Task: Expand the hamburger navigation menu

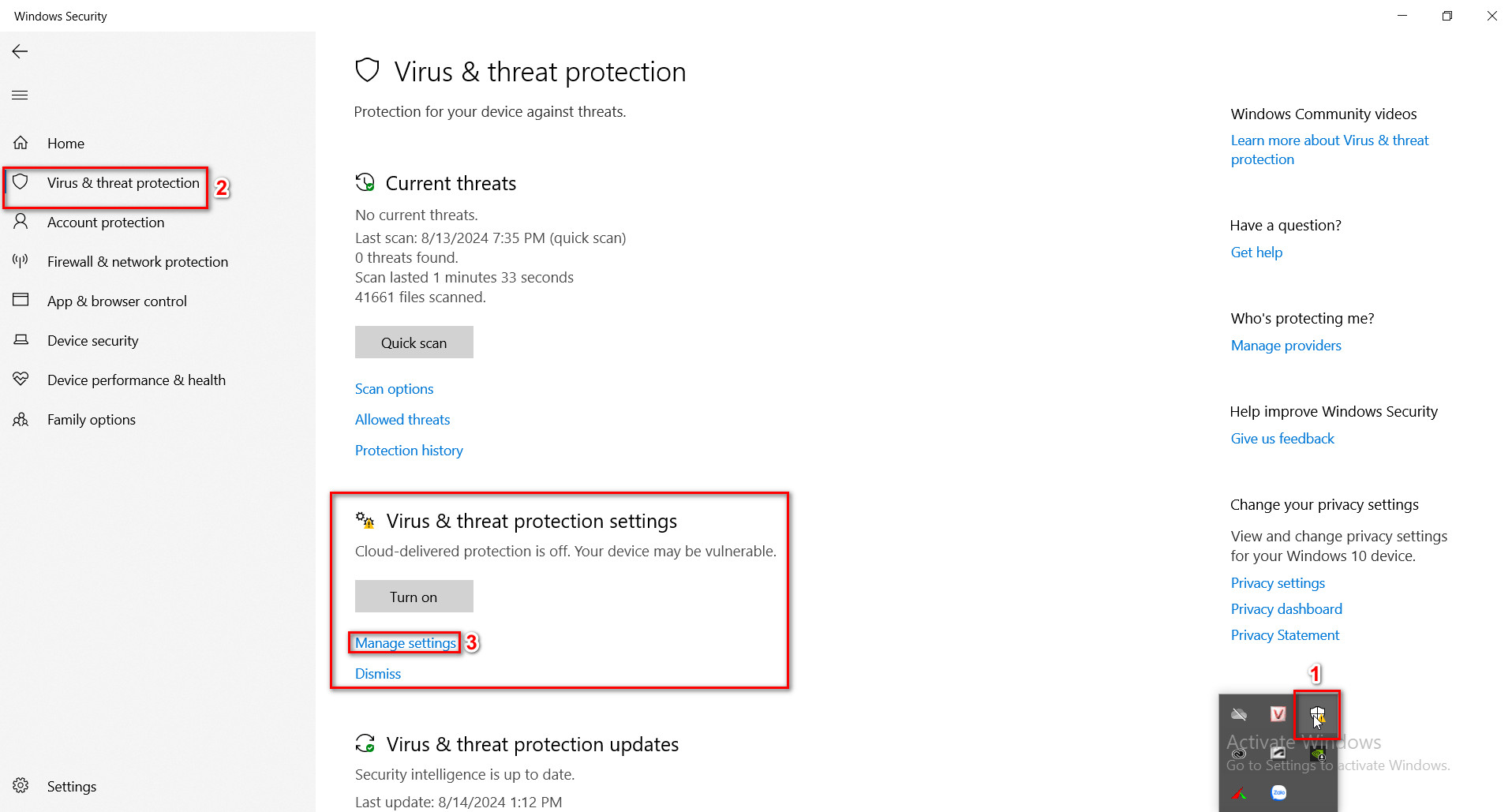Action: (x=20, y=95)
